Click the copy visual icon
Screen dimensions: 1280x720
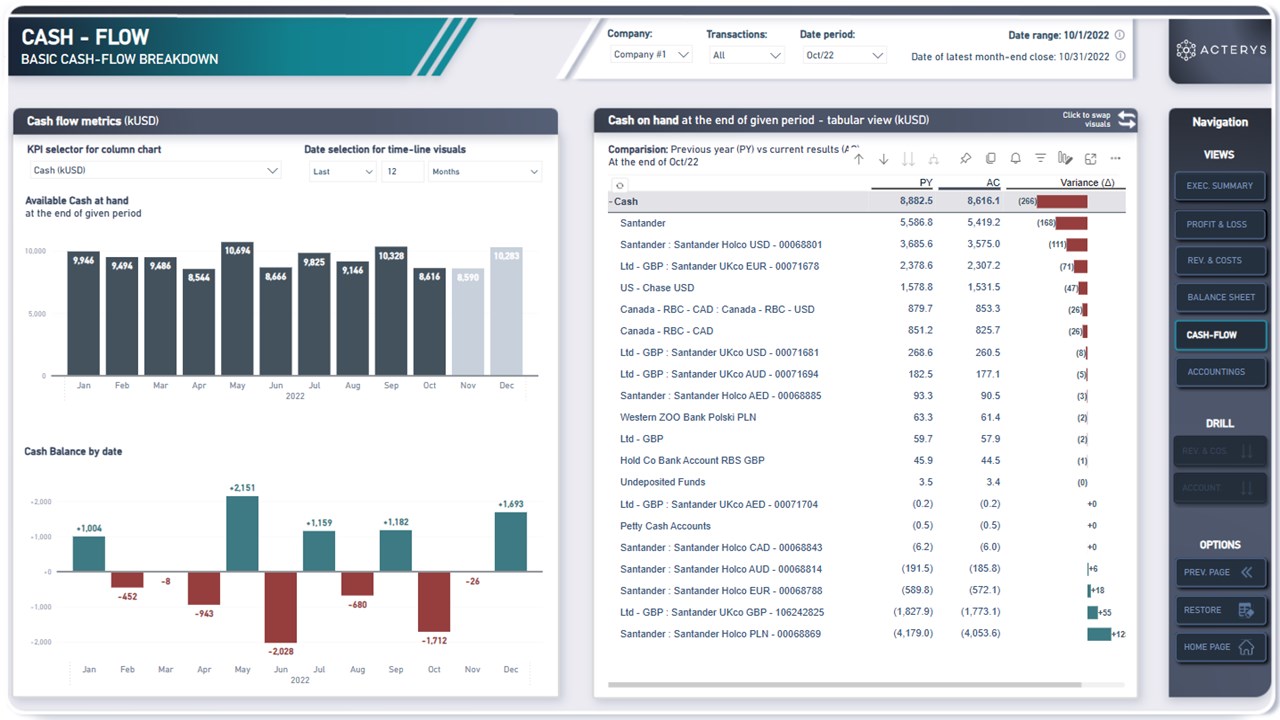990,159
